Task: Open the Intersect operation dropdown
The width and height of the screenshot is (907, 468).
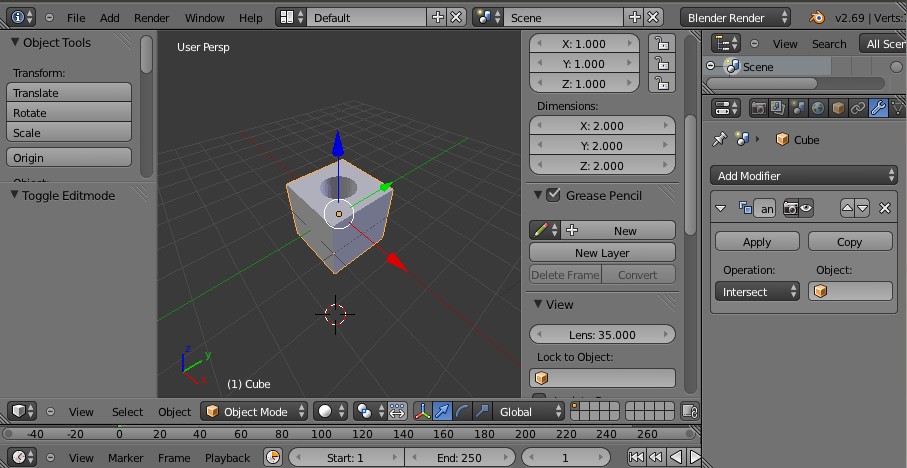Action: pos(757,292)
